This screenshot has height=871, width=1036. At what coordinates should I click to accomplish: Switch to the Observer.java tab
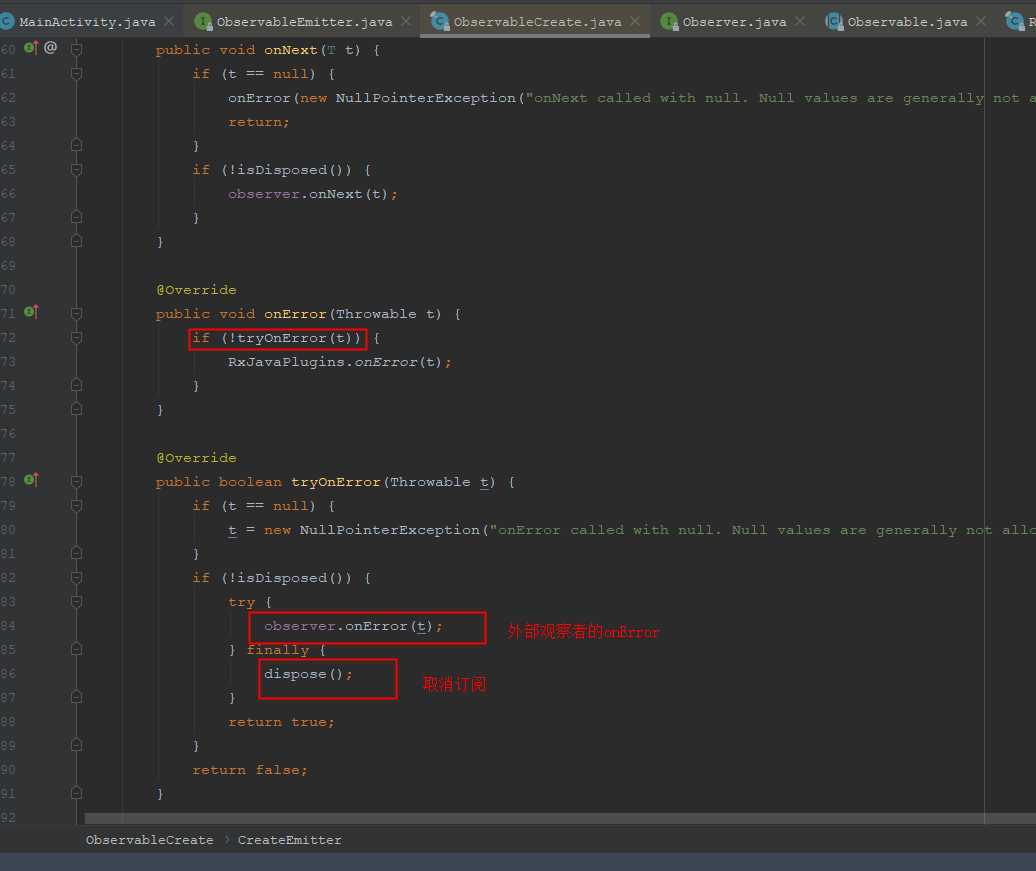coord(734,22)
